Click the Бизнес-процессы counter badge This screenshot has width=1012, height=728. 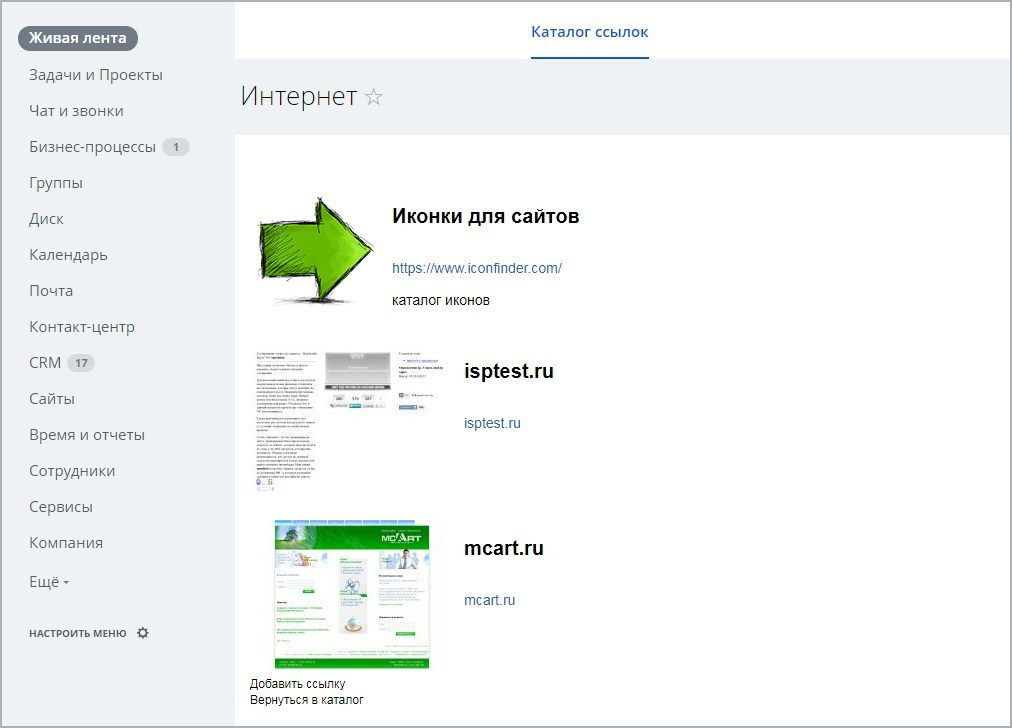[x=175, y=147]
